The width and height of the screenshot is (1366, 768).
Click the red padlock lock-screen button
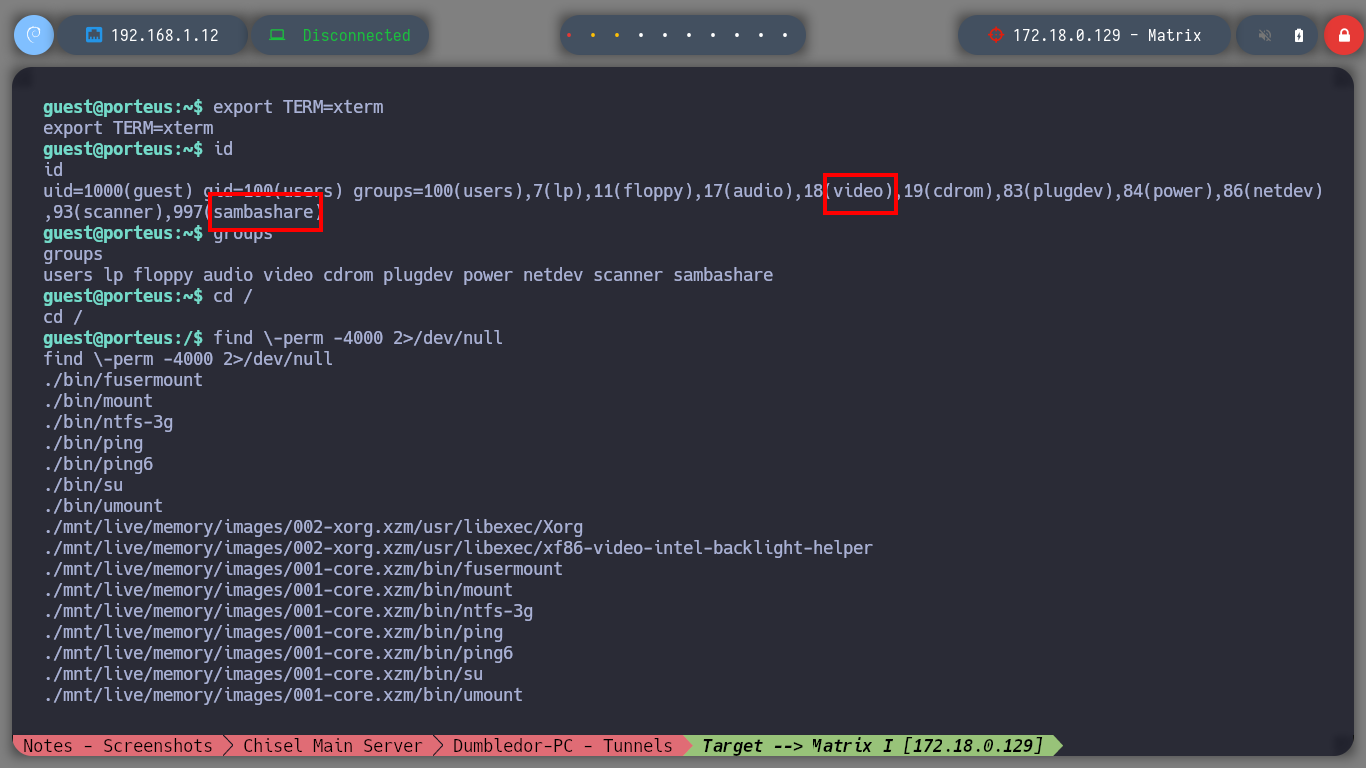click(1344, 35)
